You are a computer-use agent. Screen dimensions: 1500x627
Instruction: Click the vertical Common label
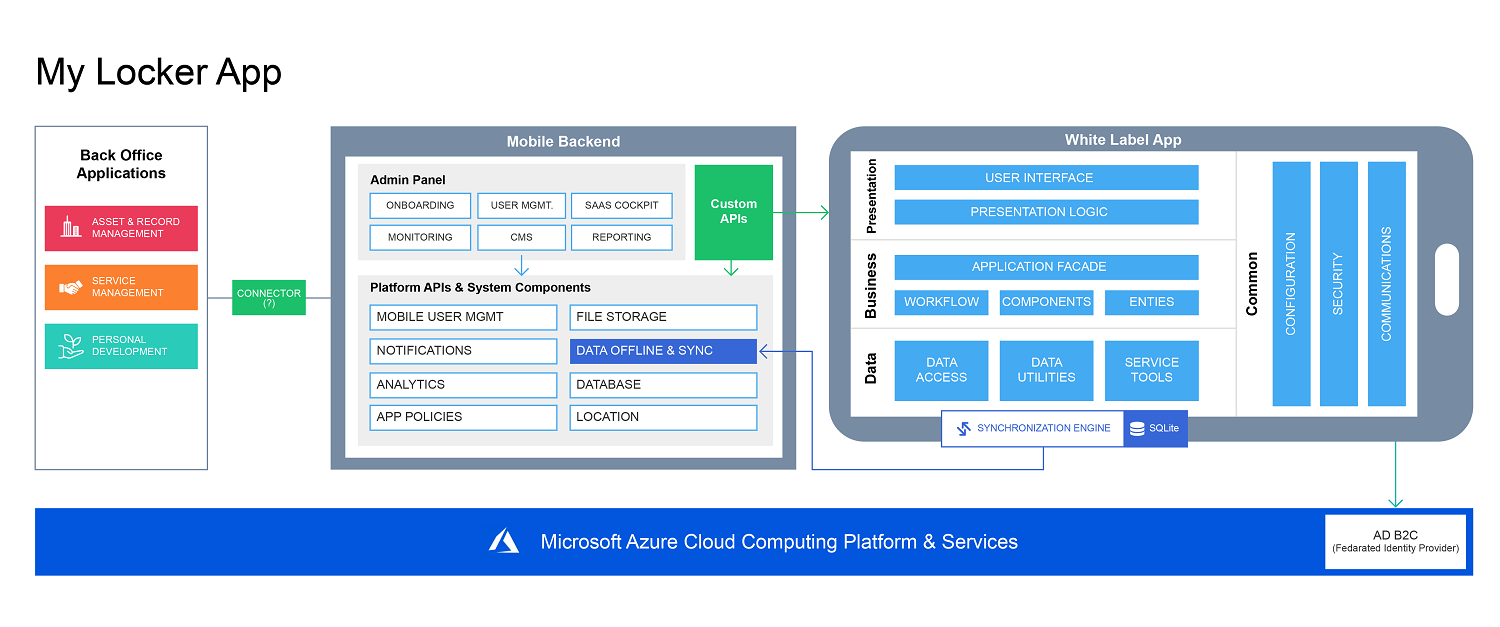click(1252, 284)
